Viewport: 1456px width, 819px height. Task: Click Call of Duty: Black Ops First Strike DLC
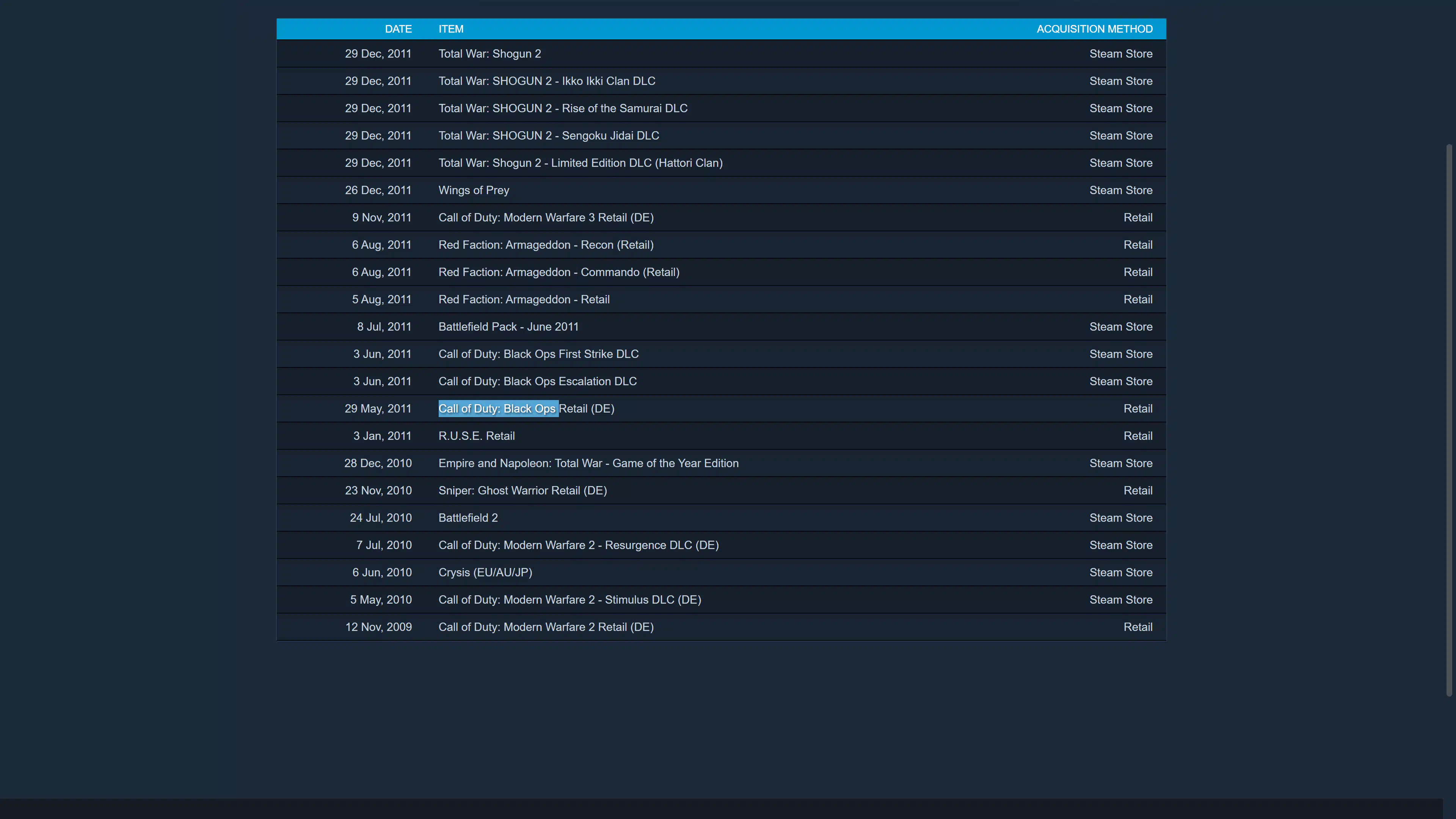(539, 354)
